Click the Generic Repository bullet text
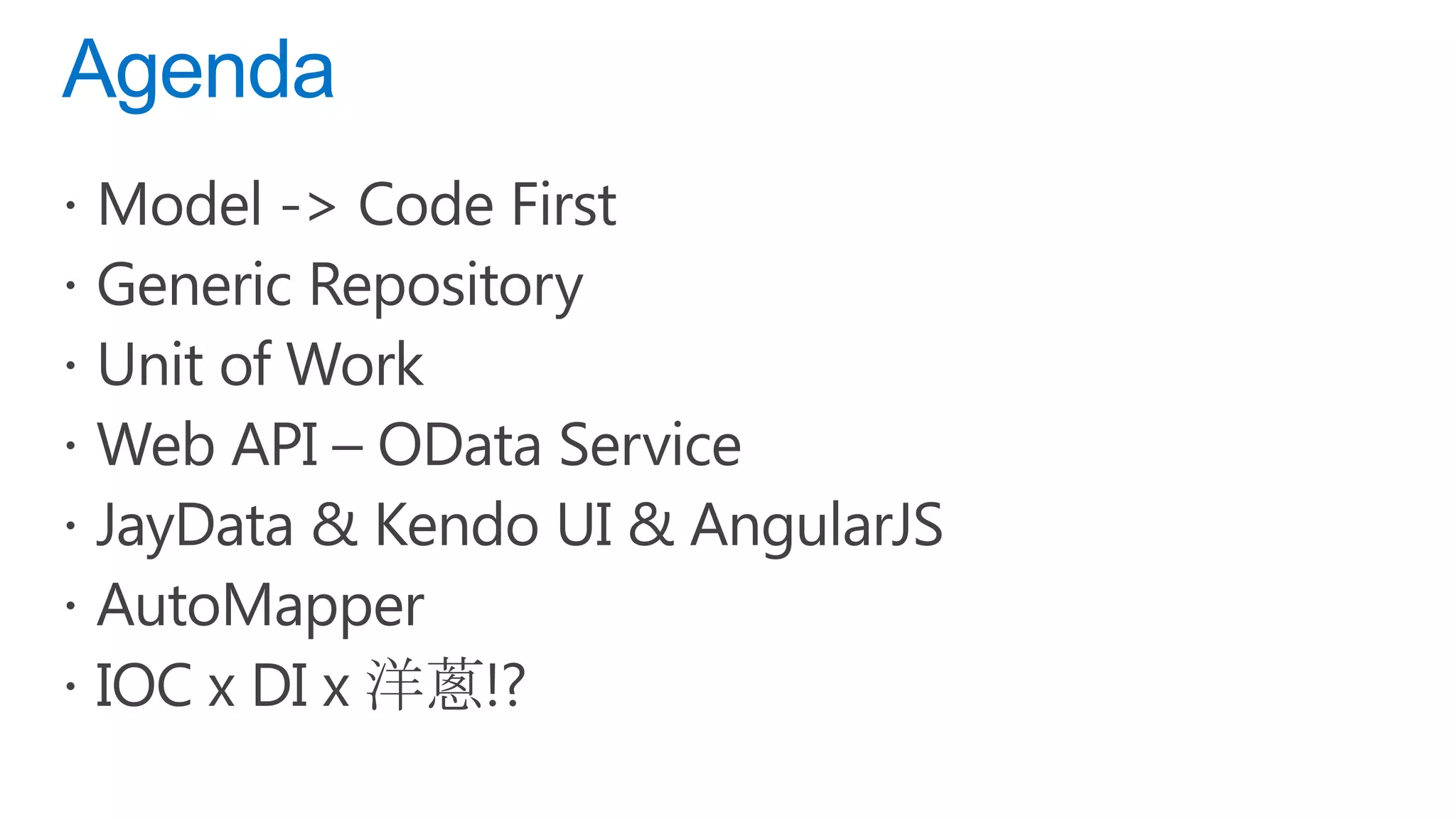Viewport: 1456px width, 819px height. [340, 286]
